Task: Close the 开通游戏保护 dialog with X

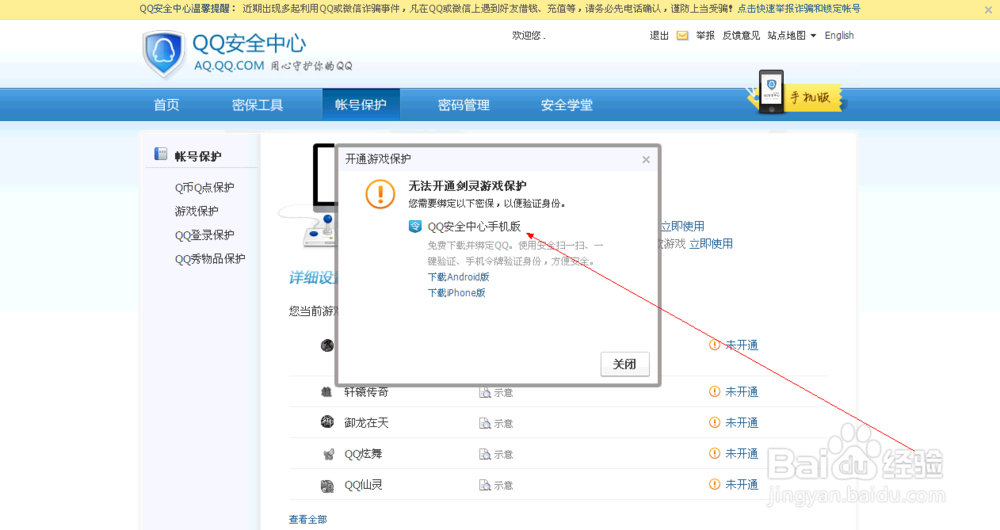Action: point(646,159)
